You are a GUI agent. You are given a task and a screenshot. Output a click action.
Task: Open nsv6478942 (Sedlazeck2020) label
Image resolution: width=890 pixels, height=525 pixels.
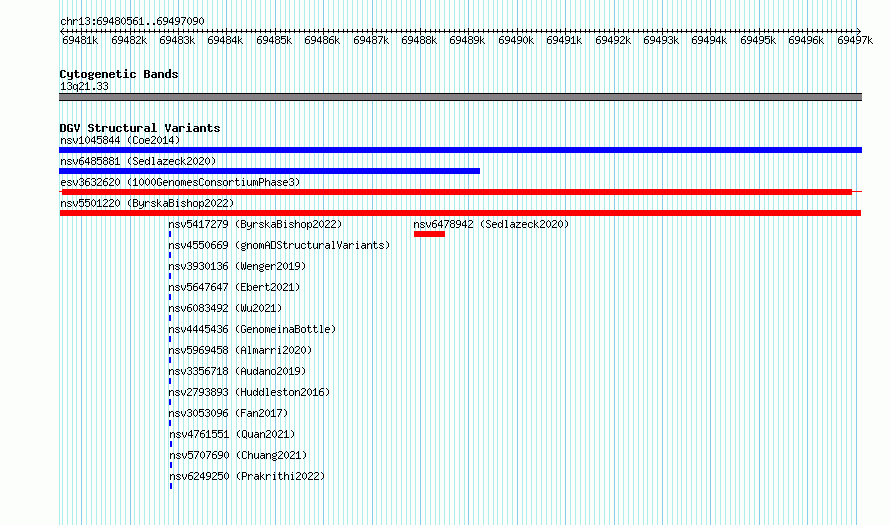pos(491,224)
